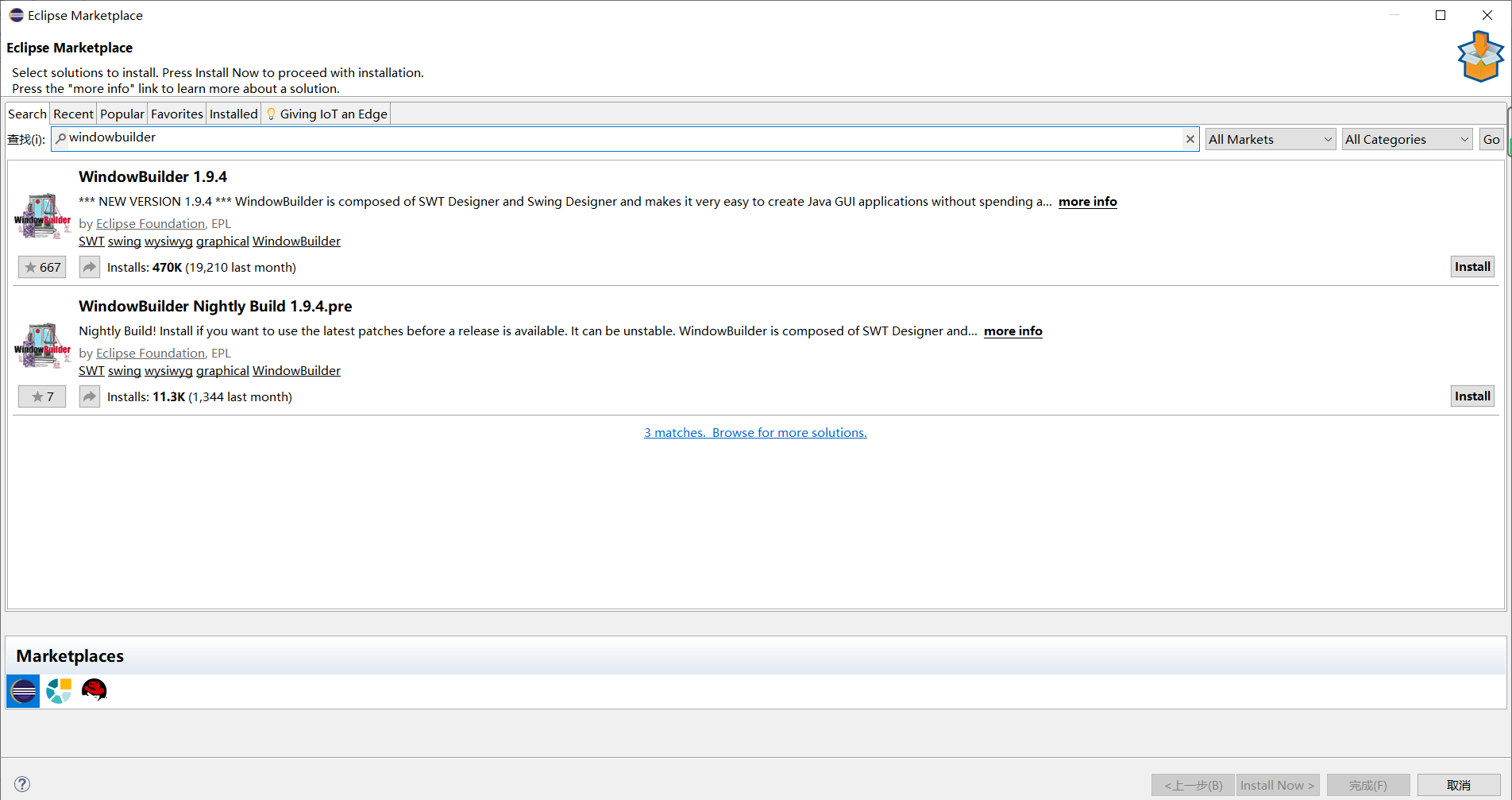Click wysiwyg tag under Nightly Build entry
This screenshot has width=1512, height=800.
(168, 371)
